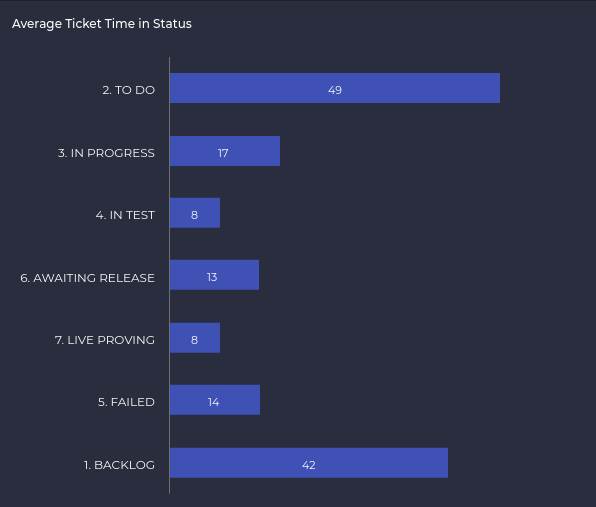Click the Average Ticket Time in Status title
596x507 pixels.
pos(102,24)
